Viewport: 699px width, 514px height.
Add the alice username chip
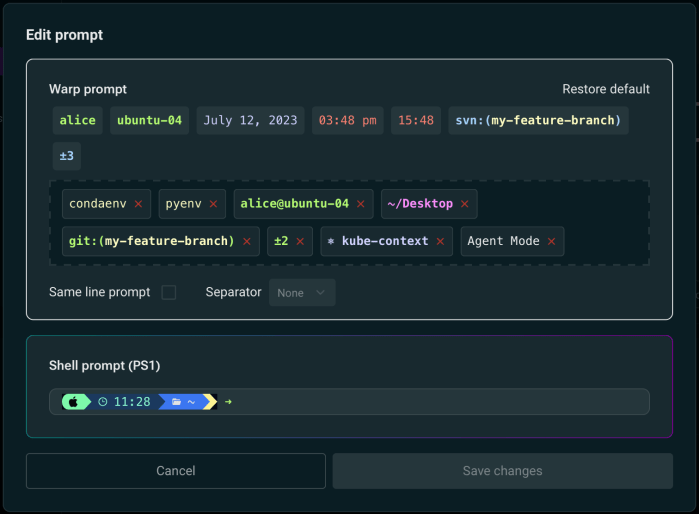78,121
